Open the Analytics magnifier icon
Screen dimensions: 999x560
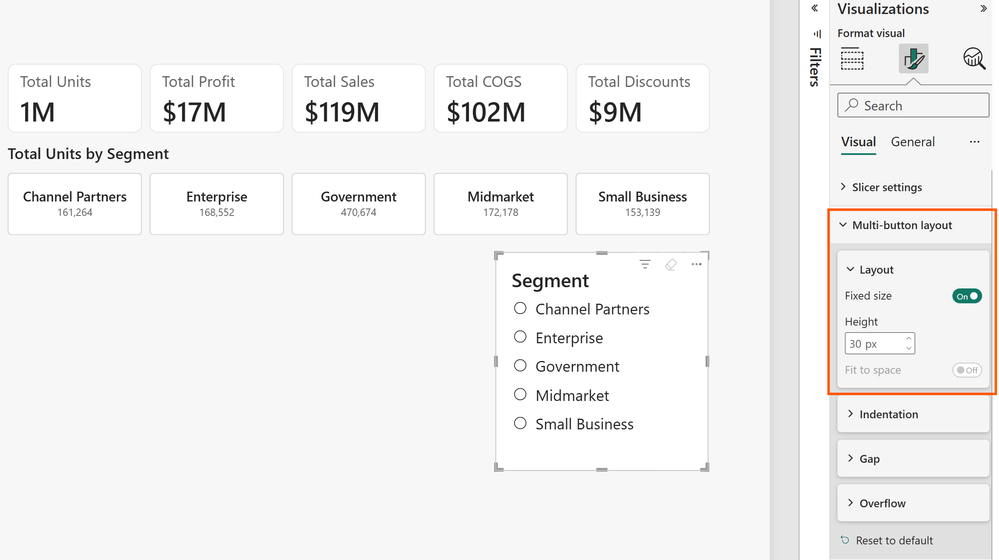pyautogui.click(x=974, y=59)
